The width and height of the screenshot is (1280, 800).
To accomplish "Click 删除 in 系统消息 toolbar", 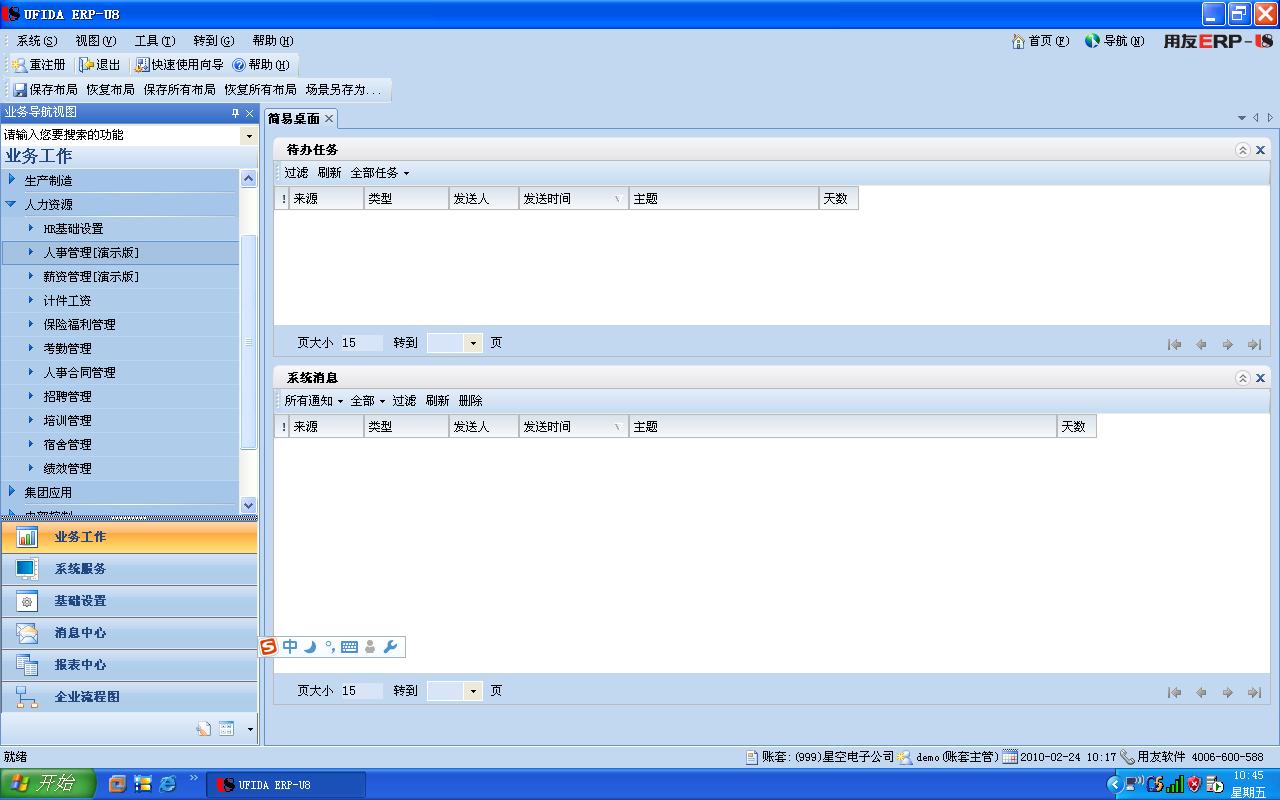I will 470,401.
